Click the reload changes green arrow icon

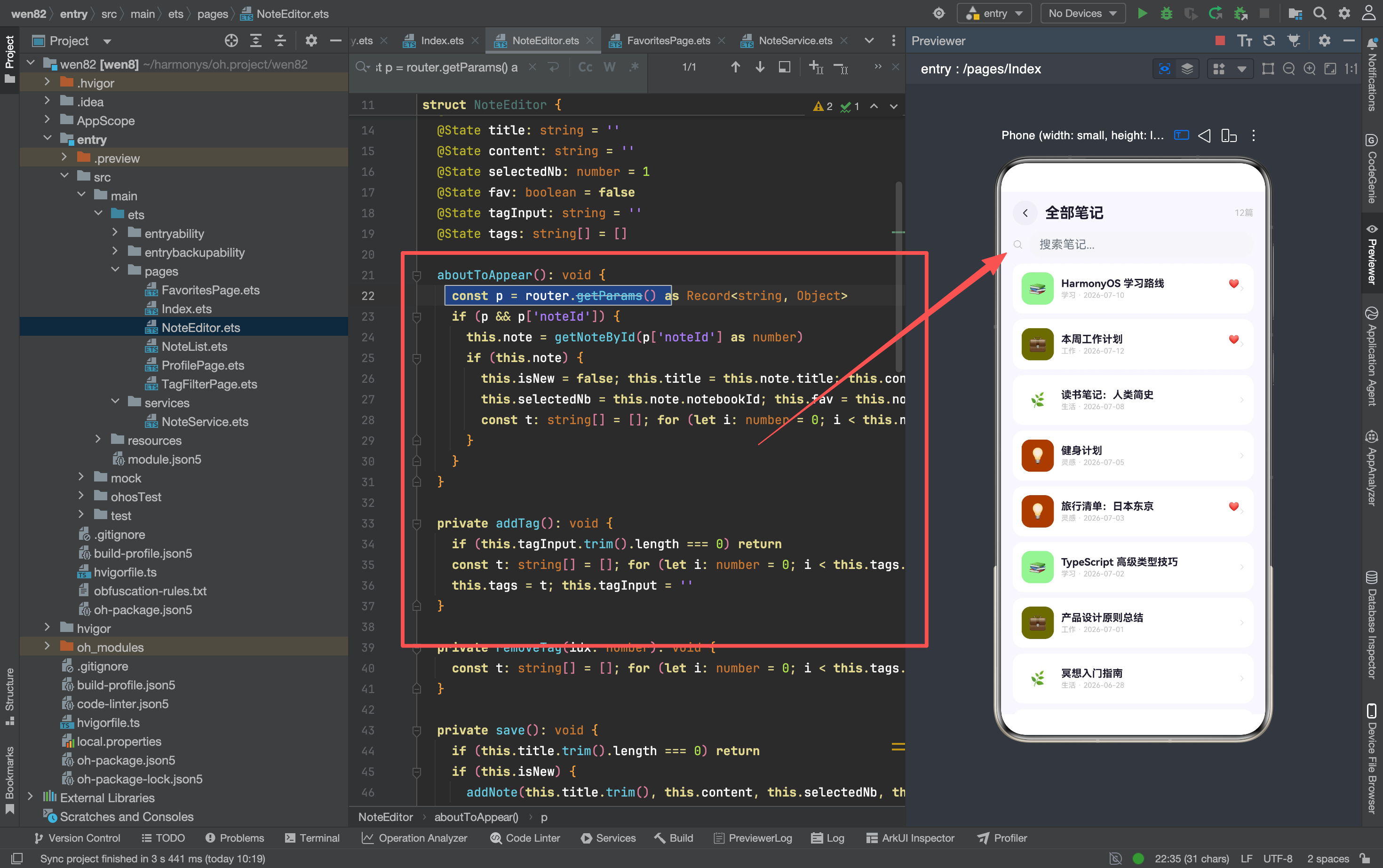(x=1215, y=13)
